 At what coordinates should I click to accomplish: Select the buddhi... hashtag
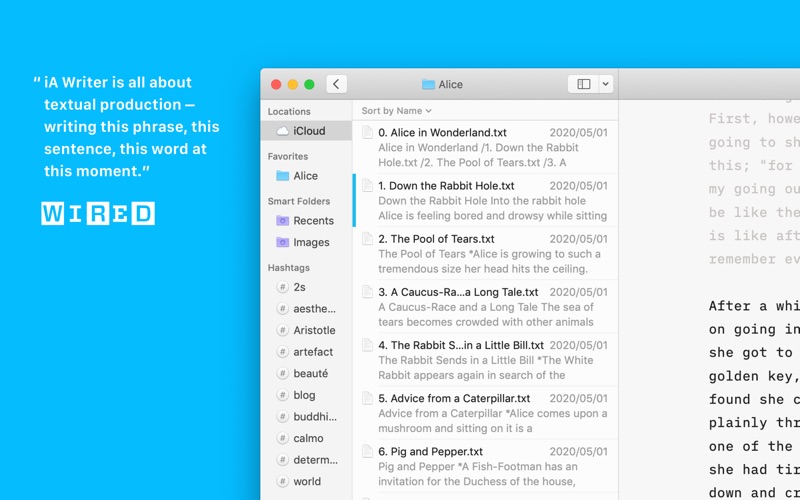click(x=306, y=417)
